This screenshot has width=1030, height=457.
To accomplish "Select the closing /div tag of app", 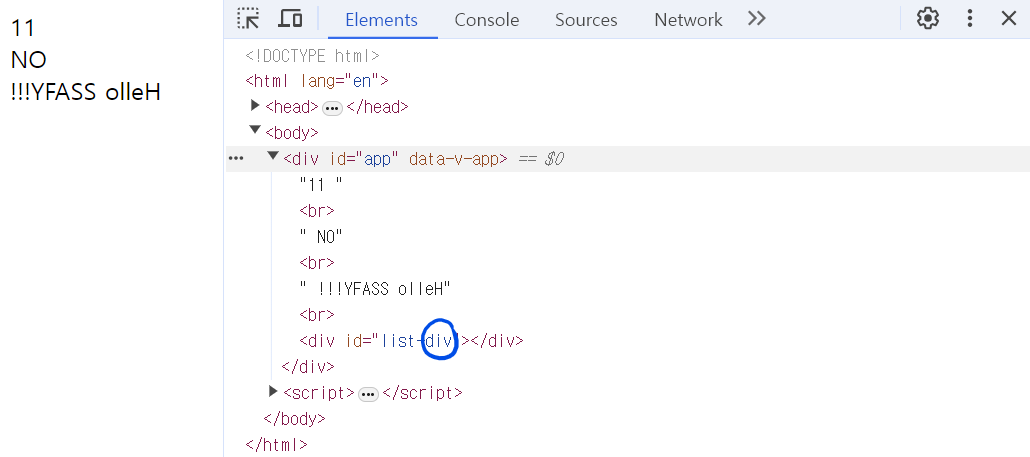I will coord(308,366).
